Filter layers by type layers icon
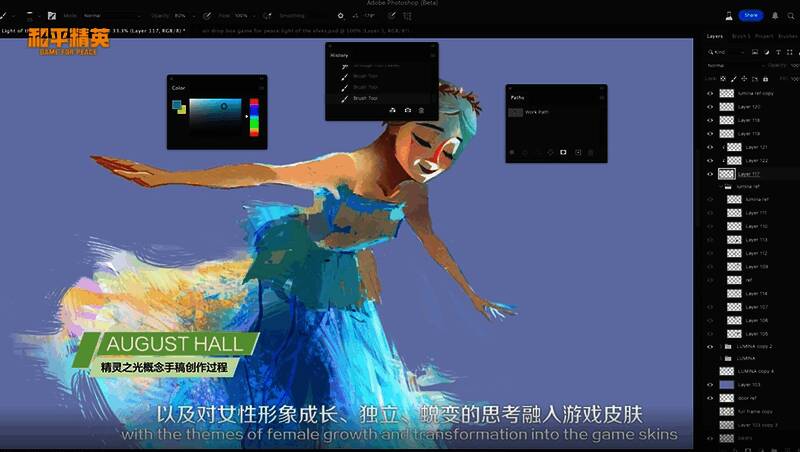Viewport: 800px width, 452px height. point(778,52)
